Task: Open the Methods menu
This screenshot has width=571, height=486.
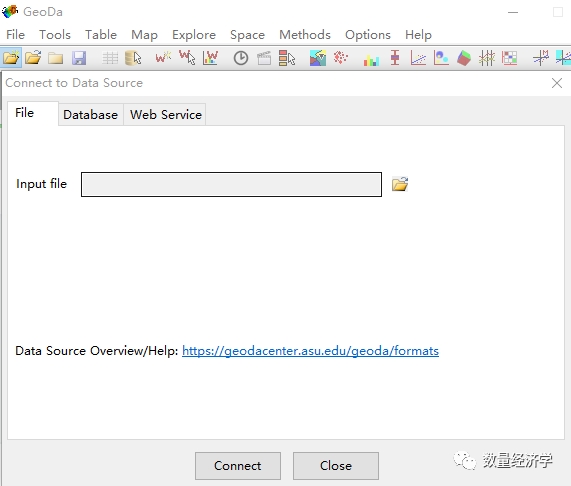Action: click(x=305, y=35)
